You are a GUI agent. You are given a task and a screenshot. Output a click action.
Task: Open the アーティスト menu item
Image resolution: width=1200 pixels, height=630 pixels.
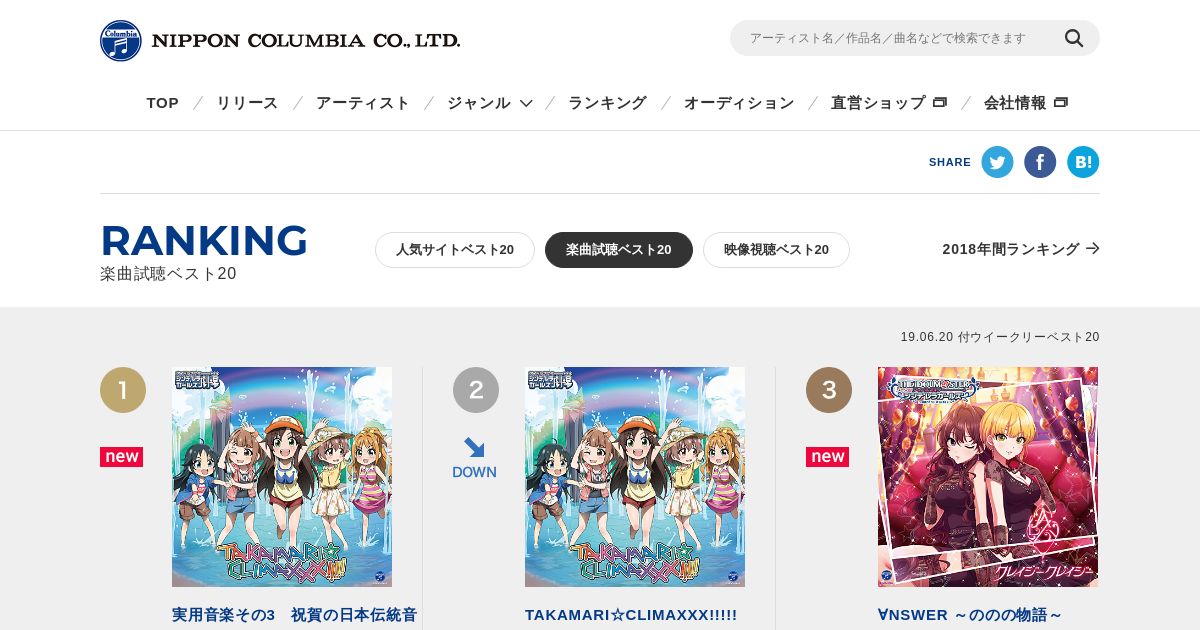click(x=363, y=103)
